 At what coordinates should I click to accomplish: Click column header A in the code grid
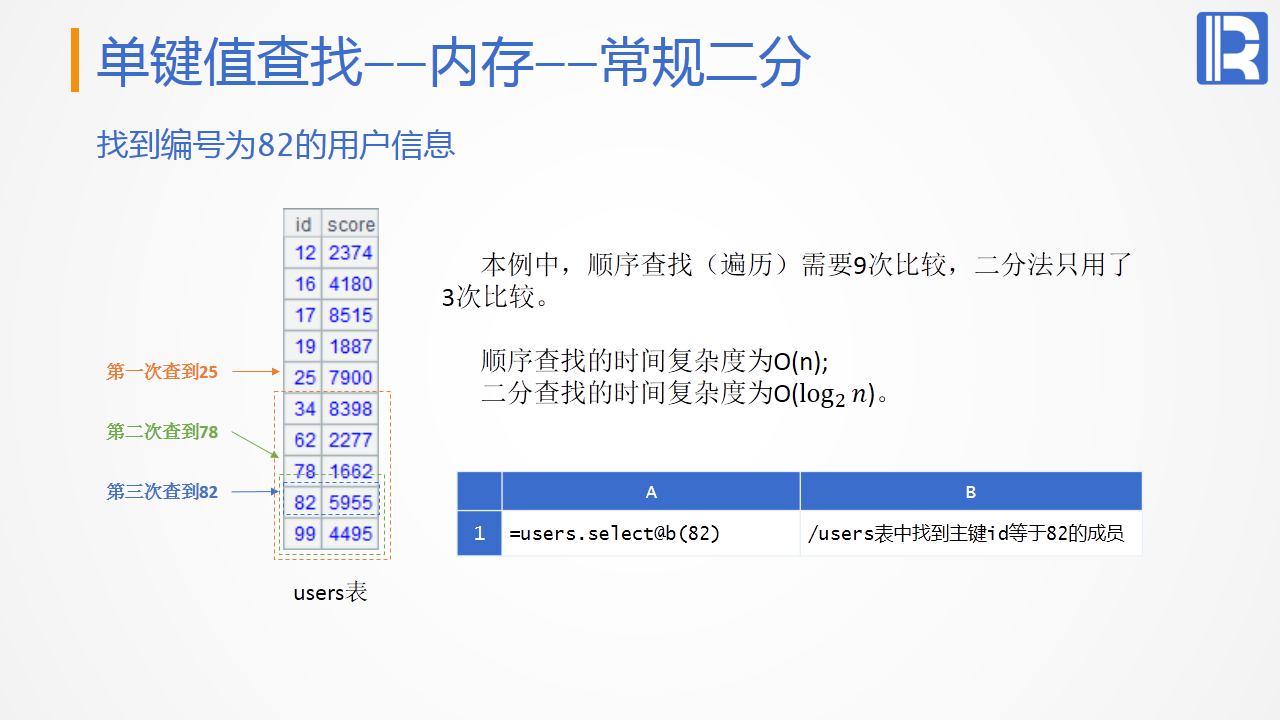click(x=651, y=491)
